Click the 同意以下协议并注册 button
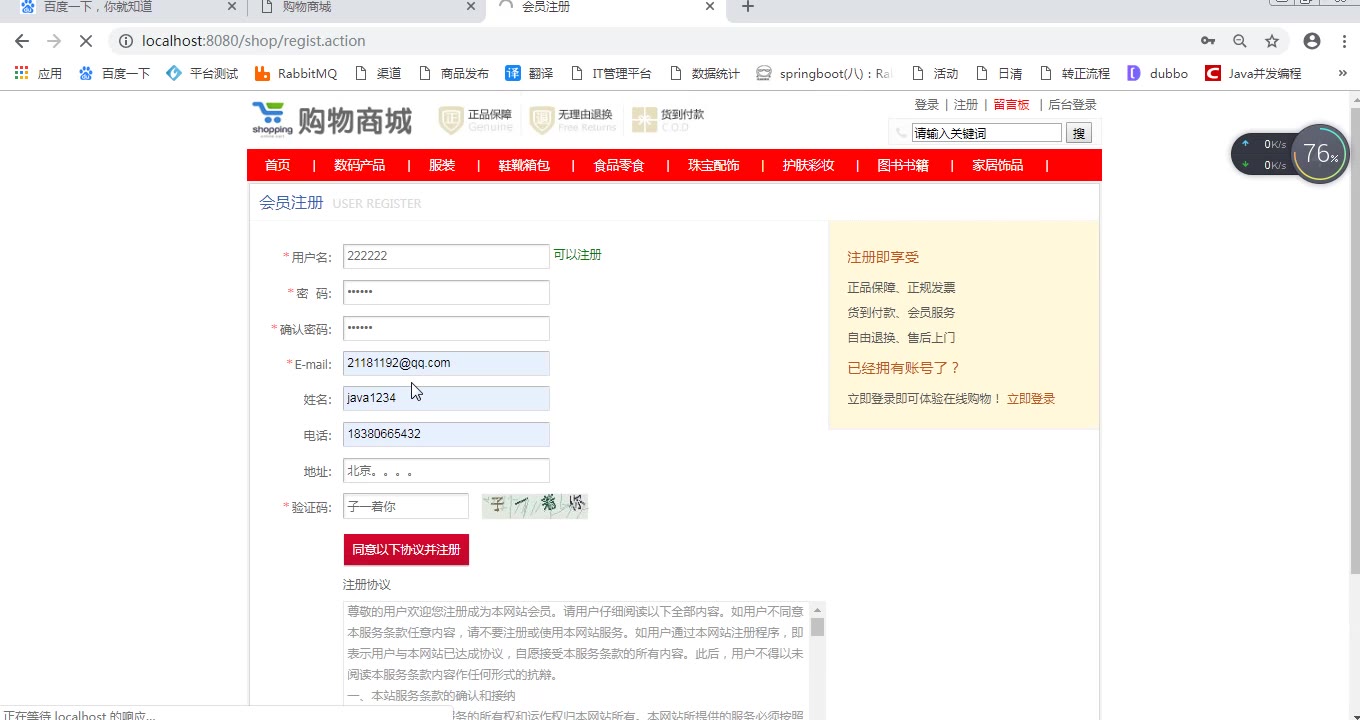The image size is (1360, 720). point(406,550)
